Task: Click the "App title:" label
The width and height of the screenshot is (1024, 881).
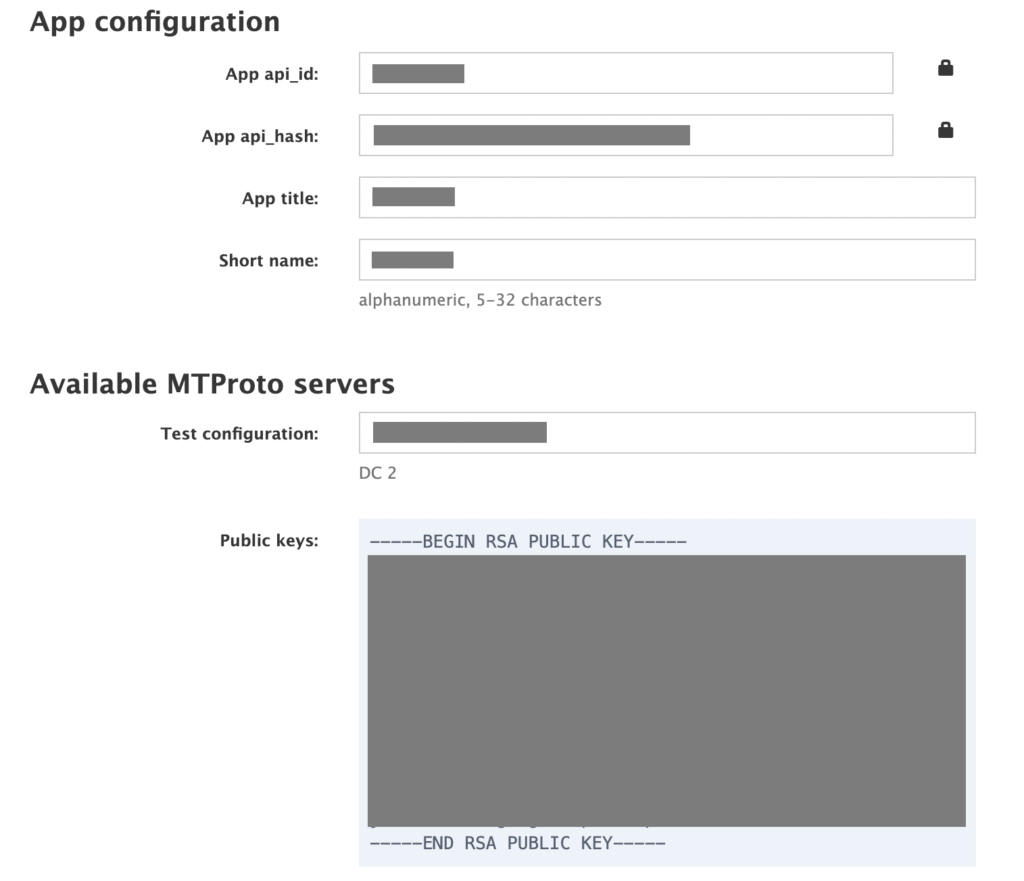Action: coord(280,198)
